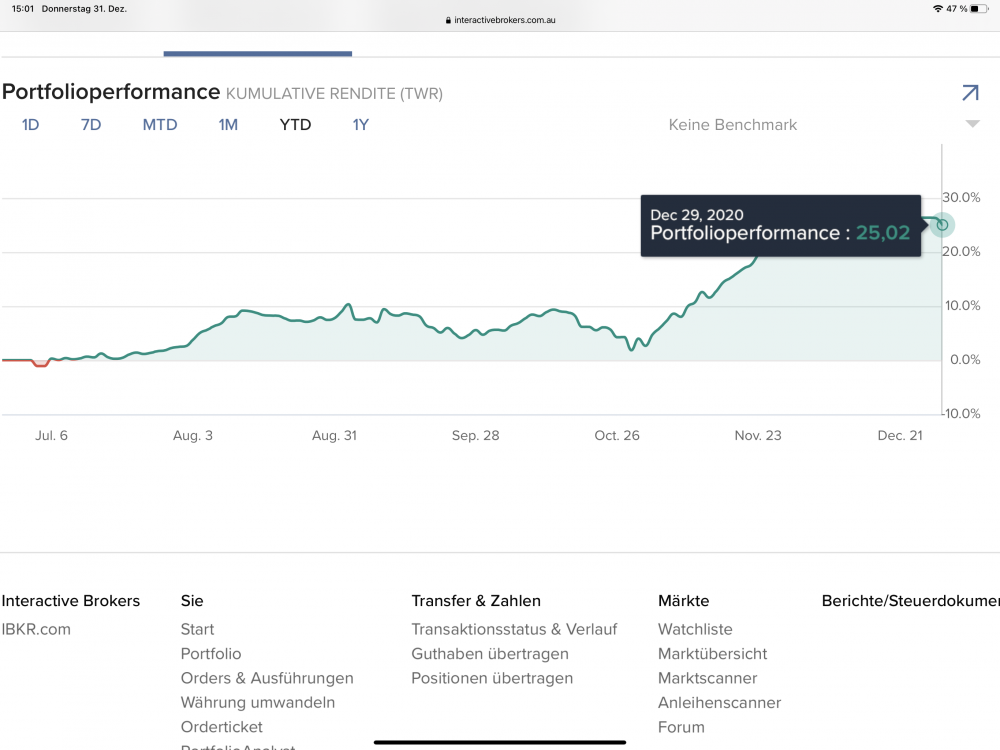Open the expand chart arrow icon
The image size is (1000, 750).
pyautogui.click(x=969, y=93)
